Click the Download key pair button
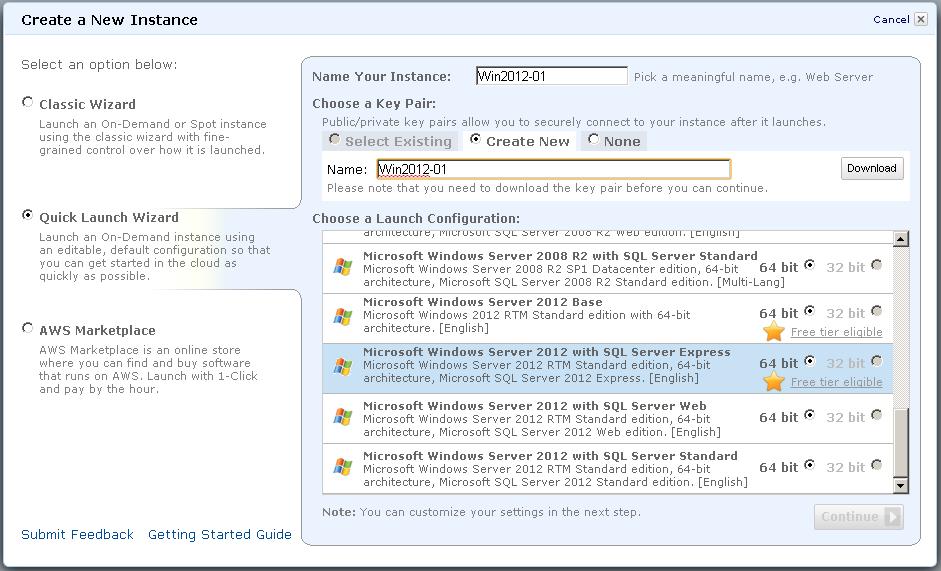Viewport: 941px width, 571px height. 871,168
